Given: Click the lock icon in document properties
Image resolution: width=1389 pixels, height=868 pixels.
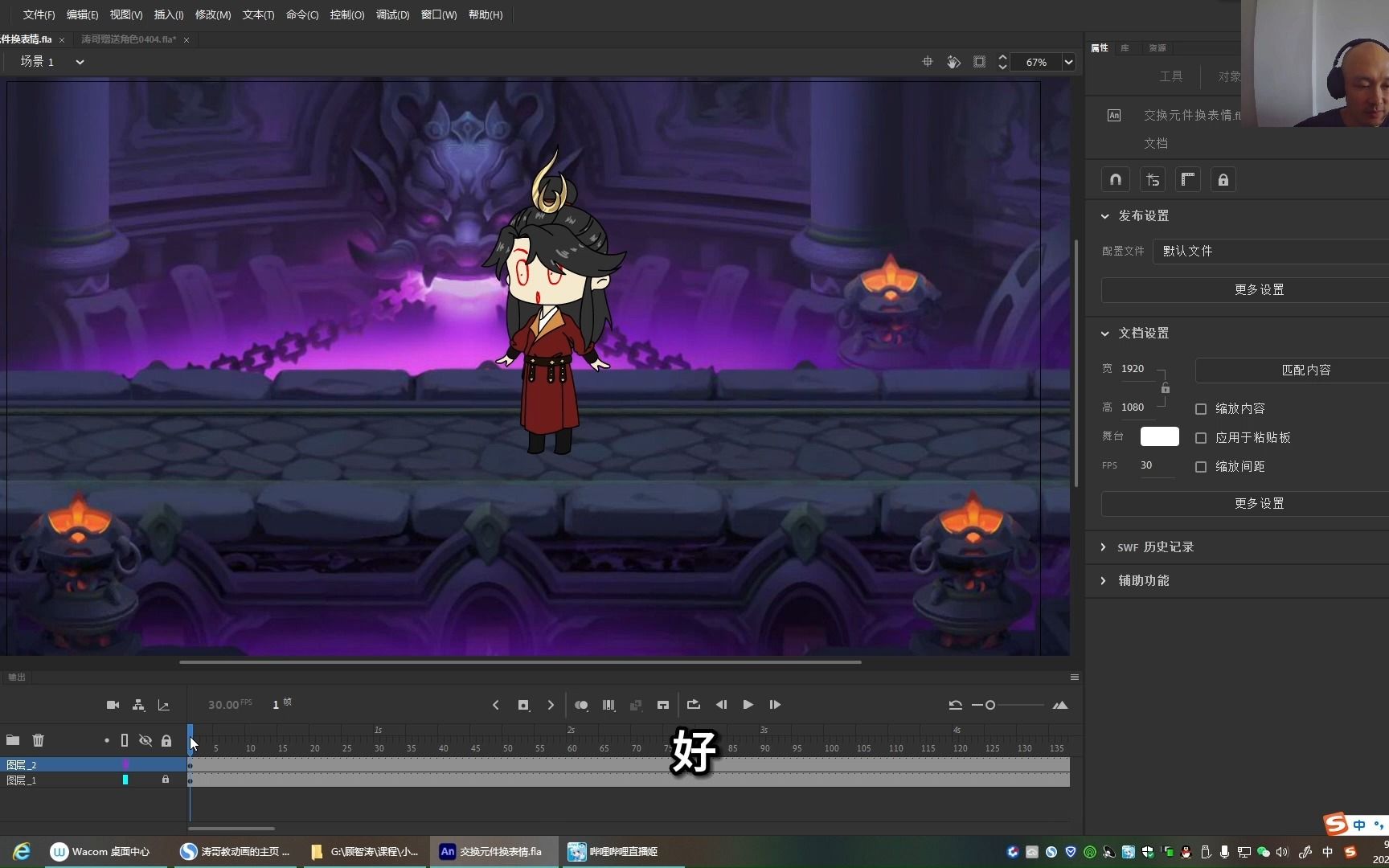Looking at the screenshot, I should coord(1223,180).
